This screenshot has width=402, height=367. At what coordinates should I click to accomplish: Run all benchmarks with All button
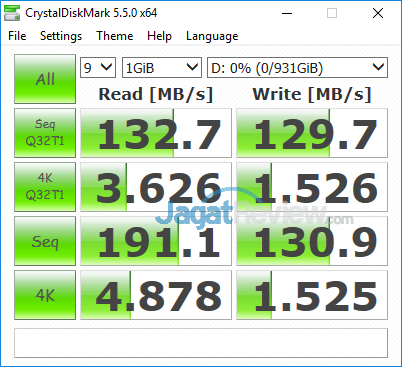(x=45, y=79)
